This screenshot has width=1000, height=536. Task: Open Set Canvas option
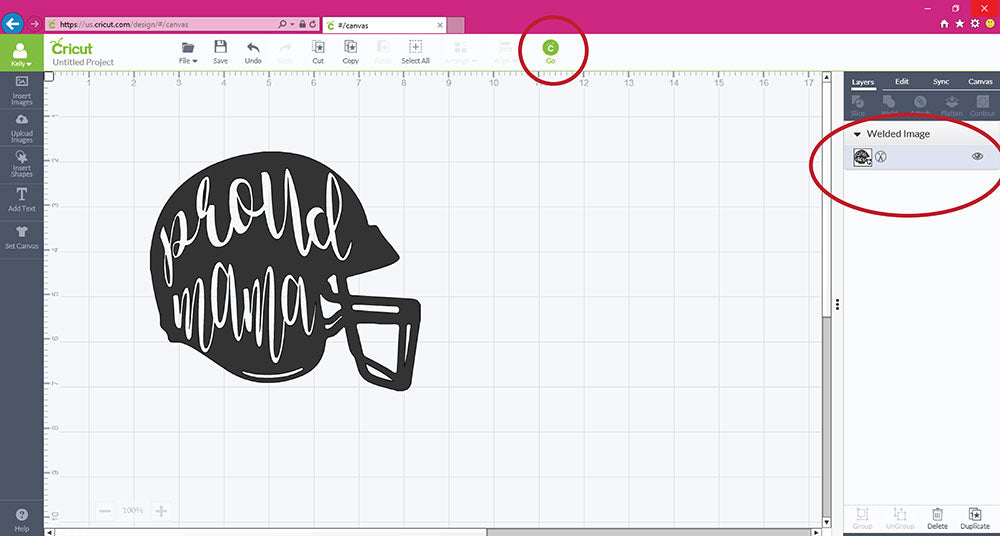click(x=22, y=237)
